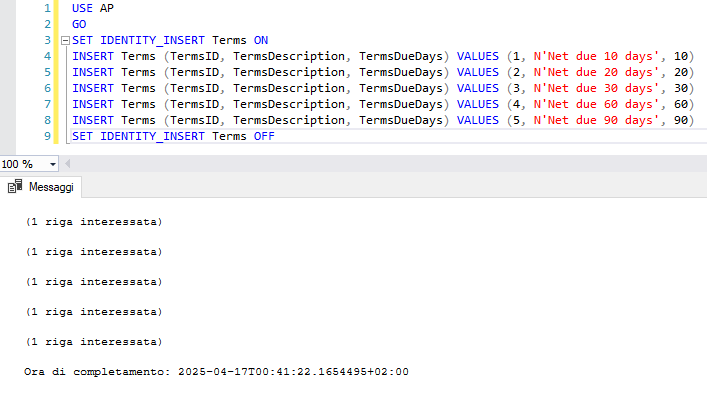Click the completion time message line
The image size is (707, 394).
click(216, 372)
